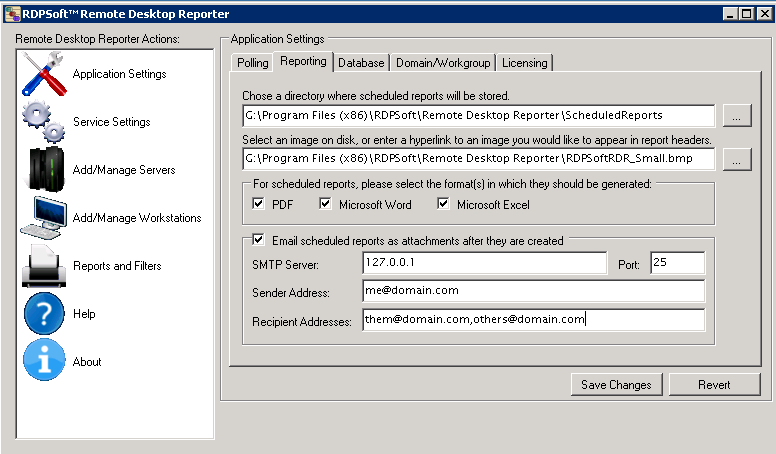Screen dimensions: 776x454
Task: Select the Reports and Filters label
Action: (117, 266)
